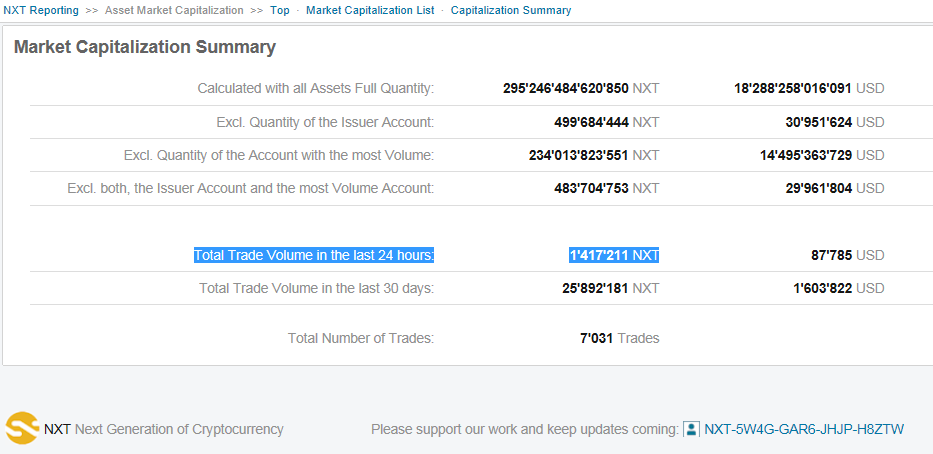Click the 18'288'258'016'091 USD value
The image size is (933, 454).
[x=809, y=89]
